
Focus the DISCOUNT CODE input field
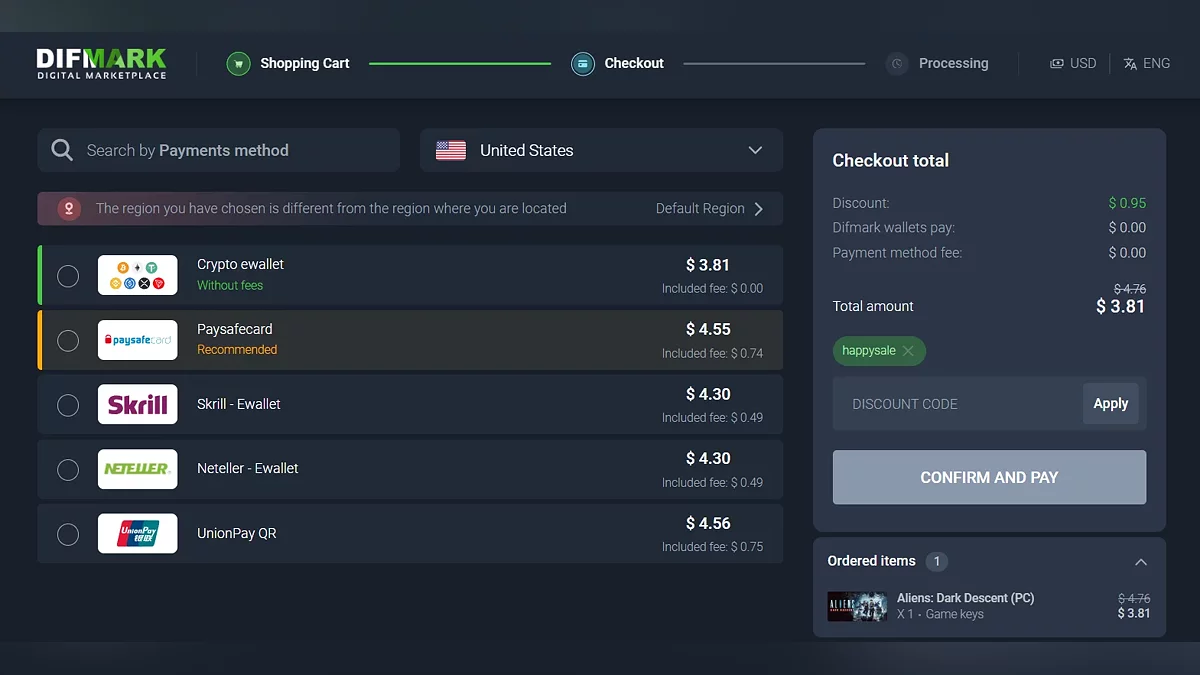[957, 404]
